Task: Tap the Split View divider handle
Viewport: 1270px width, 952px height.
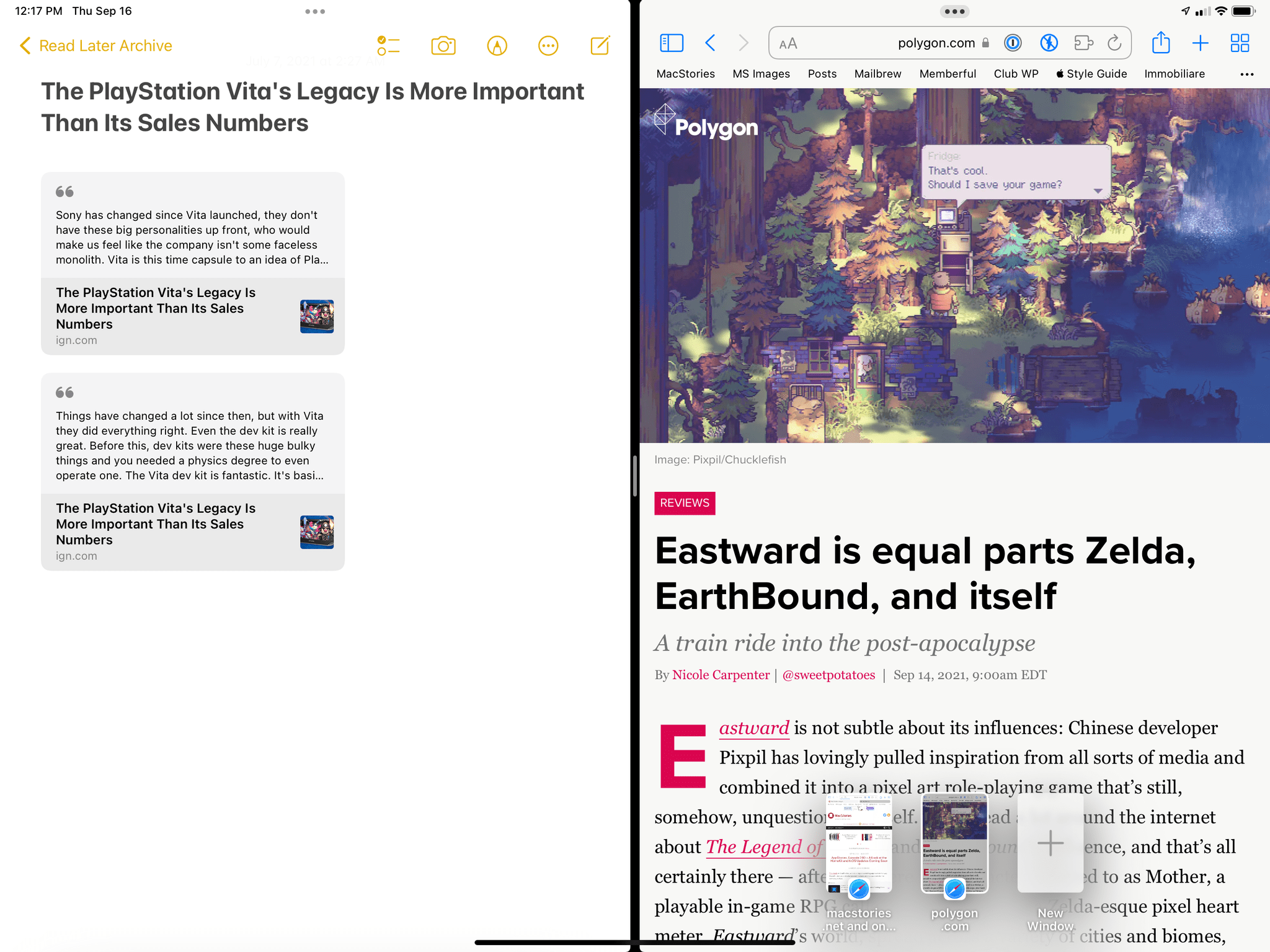Action: pyautogui.click(x=635, y=476)
